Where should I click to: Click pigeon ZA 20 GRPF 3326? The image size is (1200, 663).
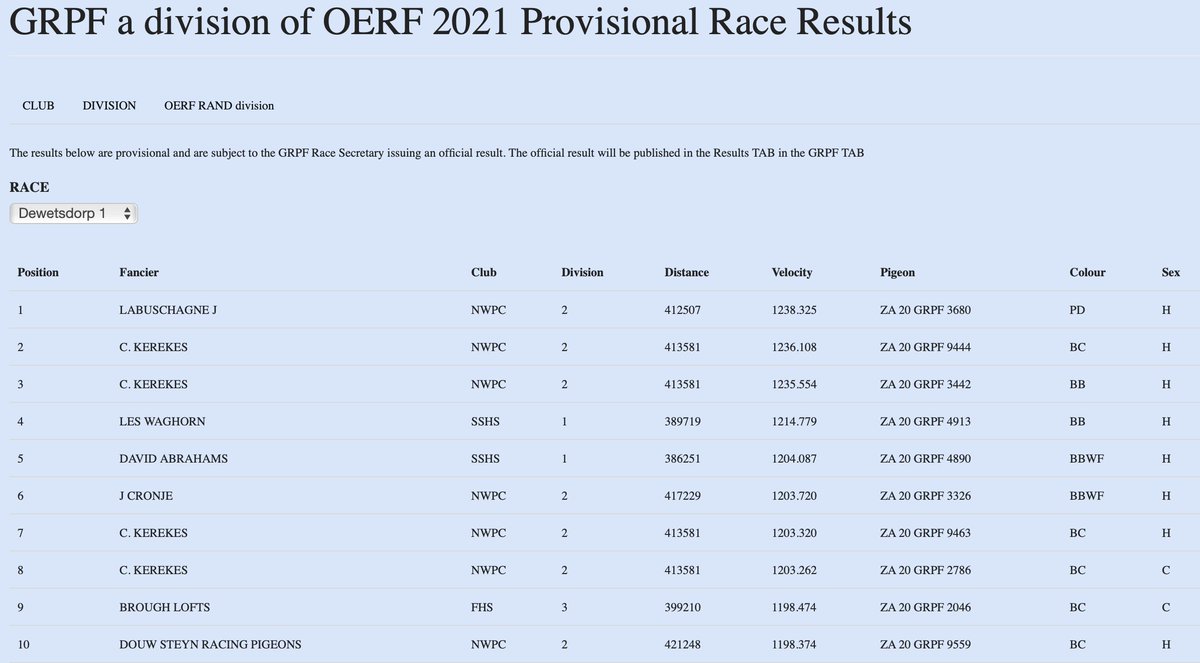(x=925, y=496)
